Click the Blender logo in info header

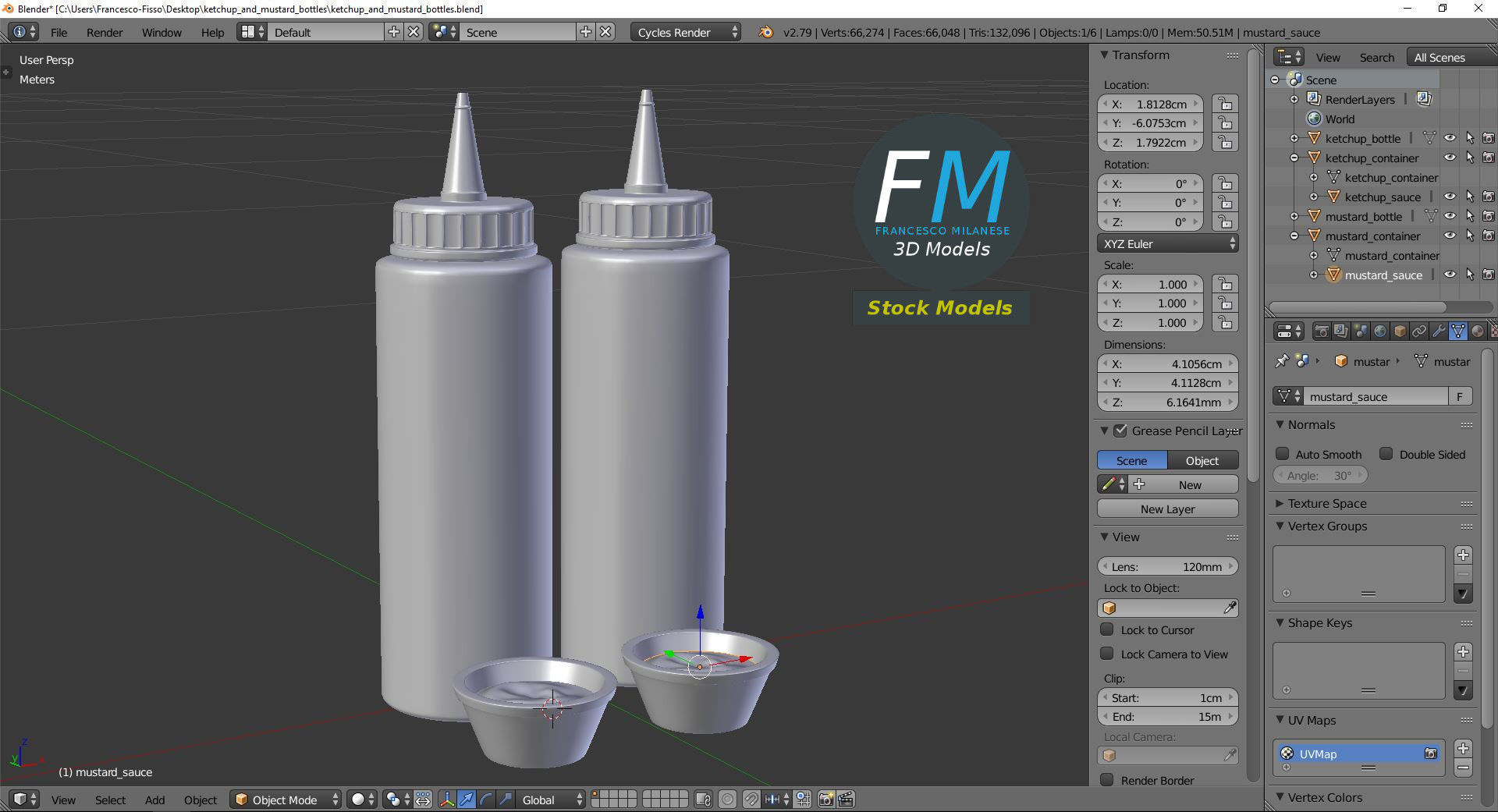click(x=765, y=32)
